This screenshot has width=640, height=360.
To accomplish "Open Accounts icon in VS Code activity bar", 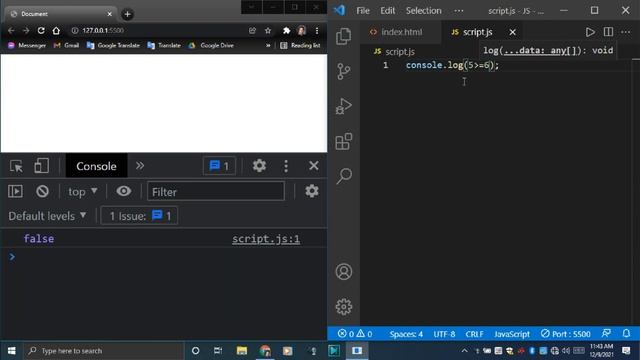I will coord(344,271).
